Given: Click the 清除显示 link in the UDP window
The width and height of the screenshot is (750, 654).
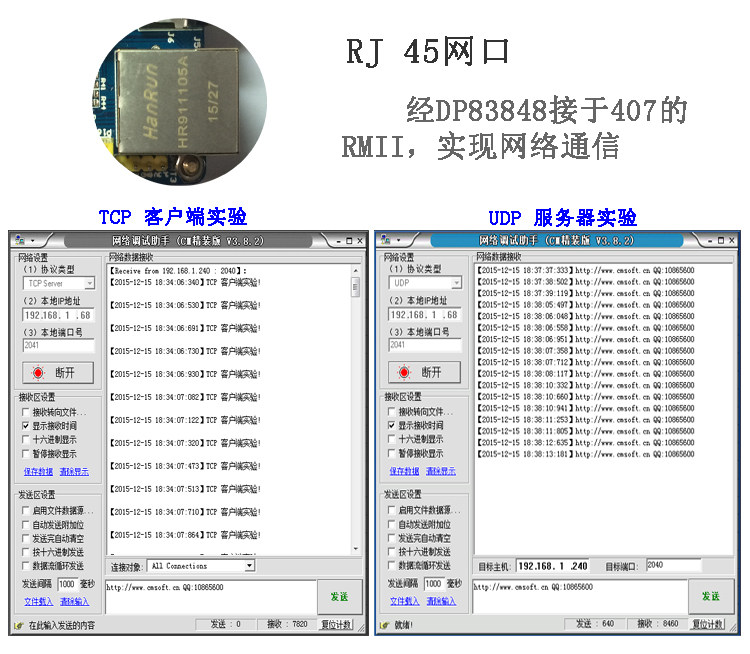Looking at the screenshot, I should tap(441, 471).
